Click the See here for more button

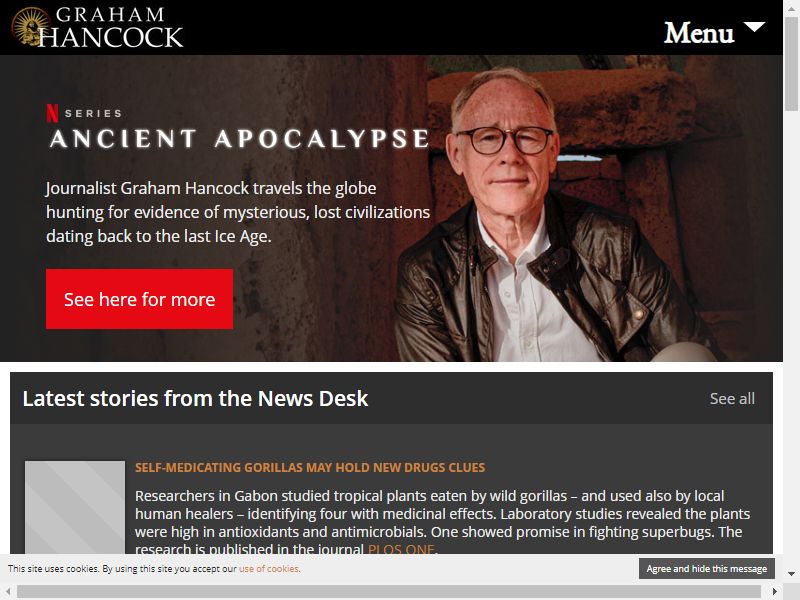139,299
